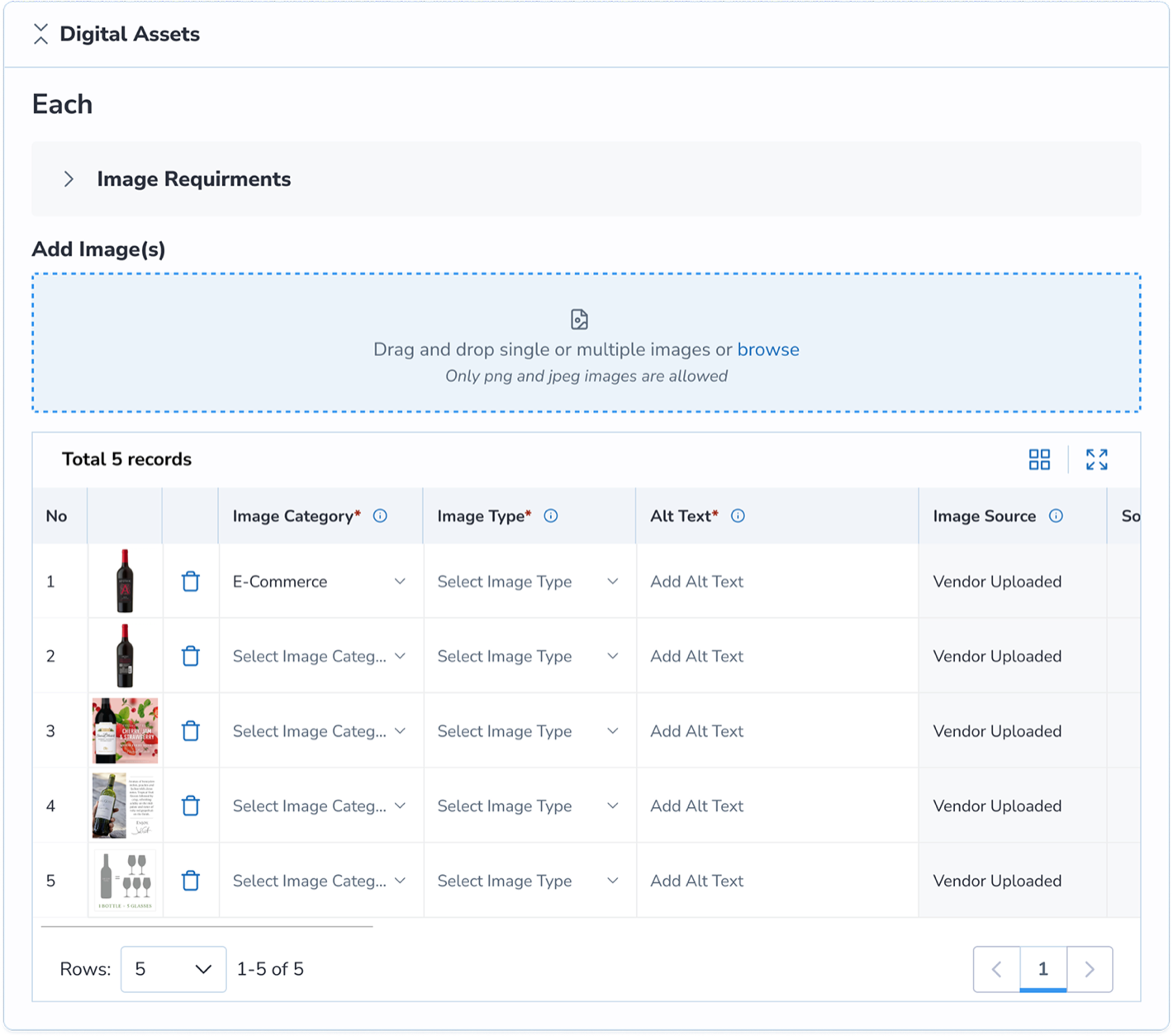This screenshot has width=1173, height=1036.
Task: Open Select Image Type dropdown in row 3
Action: (x=529, y=731)
